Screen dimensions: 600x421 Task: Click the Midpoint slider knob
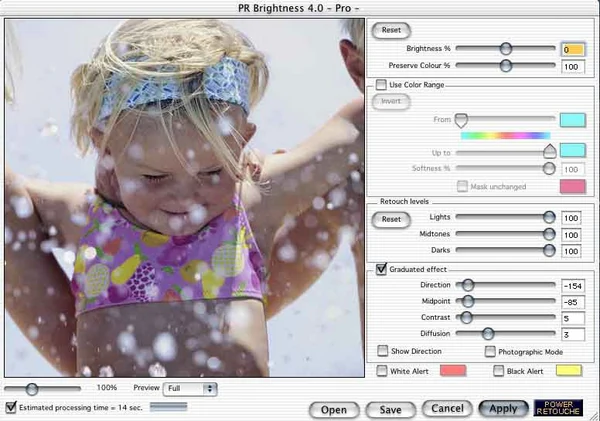(468, 302)
